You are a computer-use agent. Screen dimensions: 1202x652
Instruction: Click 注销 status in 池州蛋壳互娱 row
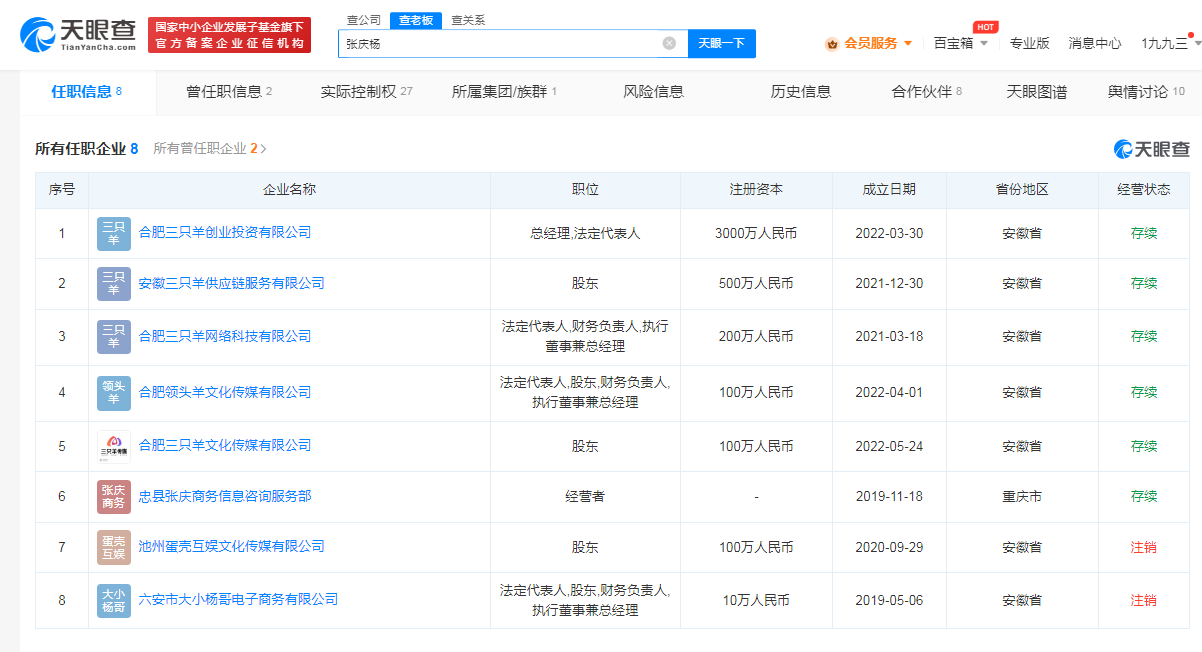1144,547
